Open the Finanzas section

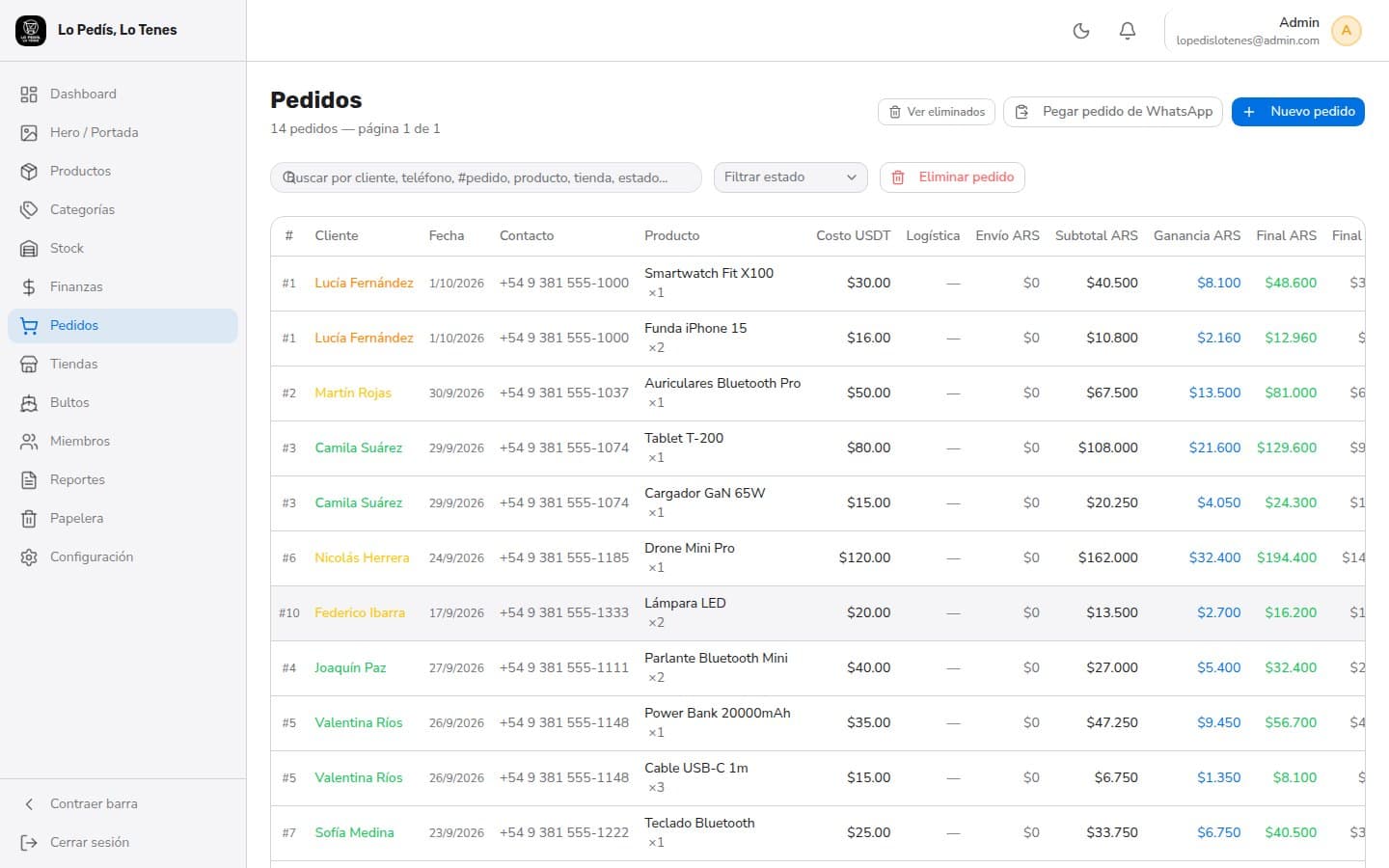click(x=123, y=286)
